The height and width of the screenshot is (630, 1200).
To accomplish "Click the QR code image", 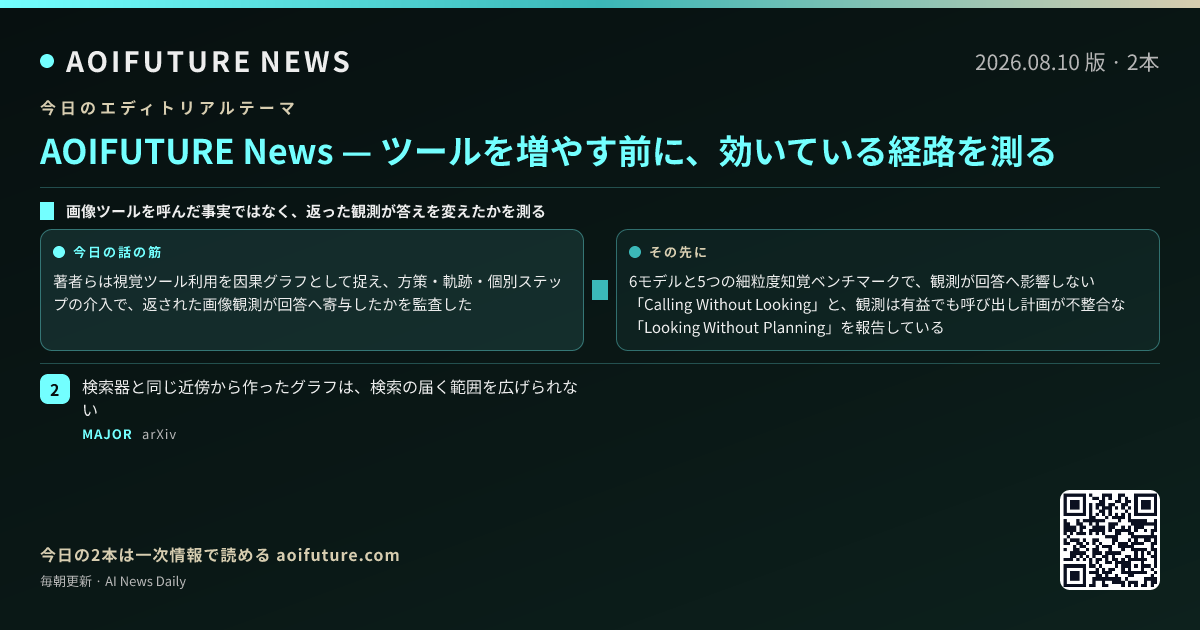I will pyautogui.click(x=1110, y=540).
